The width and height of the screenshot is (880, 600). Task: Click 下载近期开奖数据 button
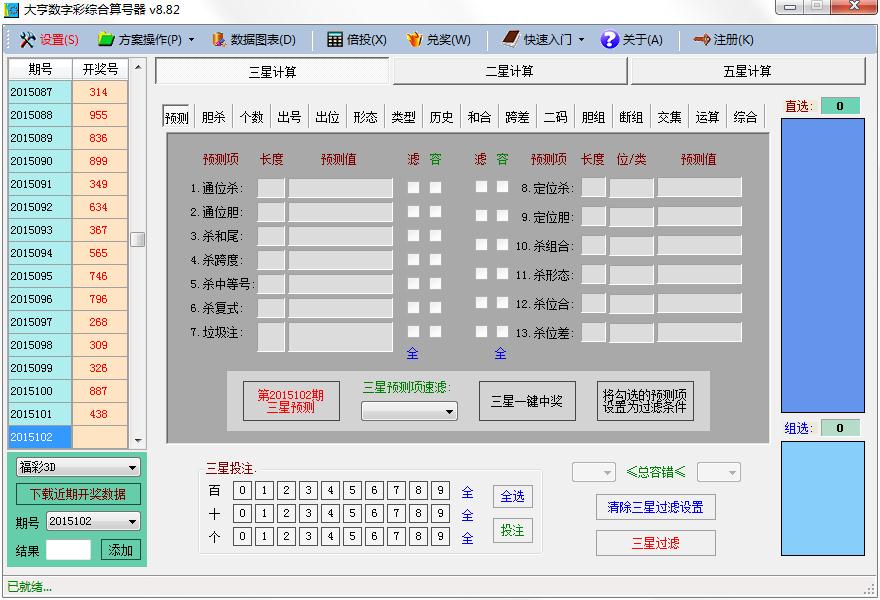click(x=78, y=494)
